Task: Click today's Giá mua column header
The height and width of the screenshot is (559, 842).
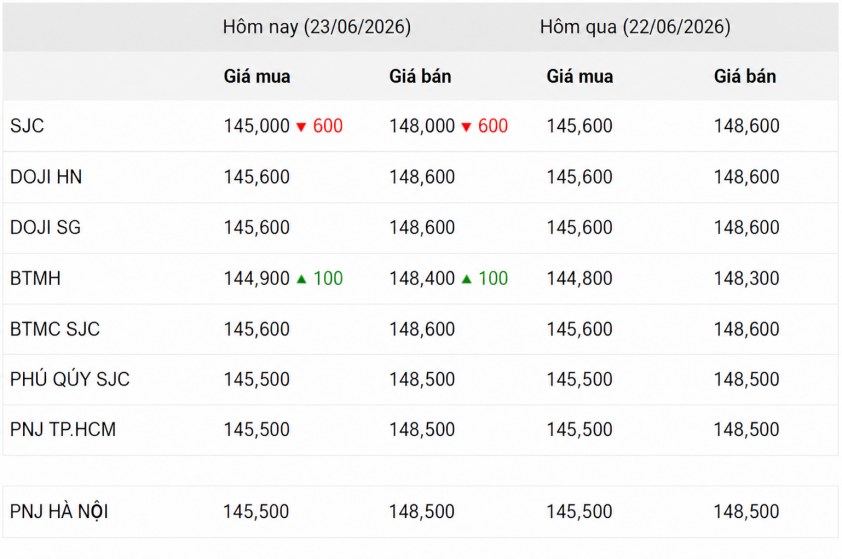Action: tap(257, 76)
